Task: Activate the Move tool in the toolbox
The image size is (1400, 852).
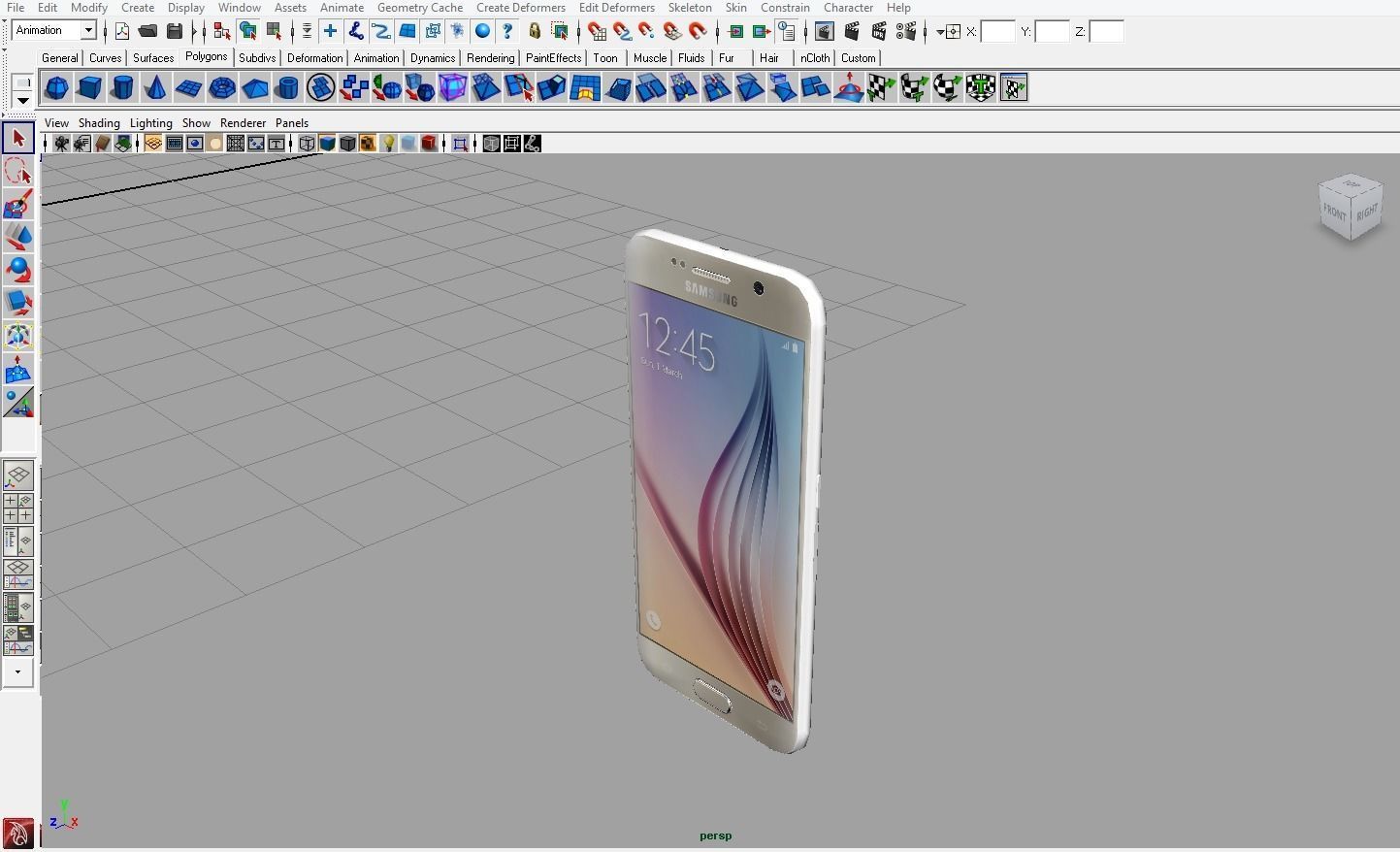Action: 18,237
